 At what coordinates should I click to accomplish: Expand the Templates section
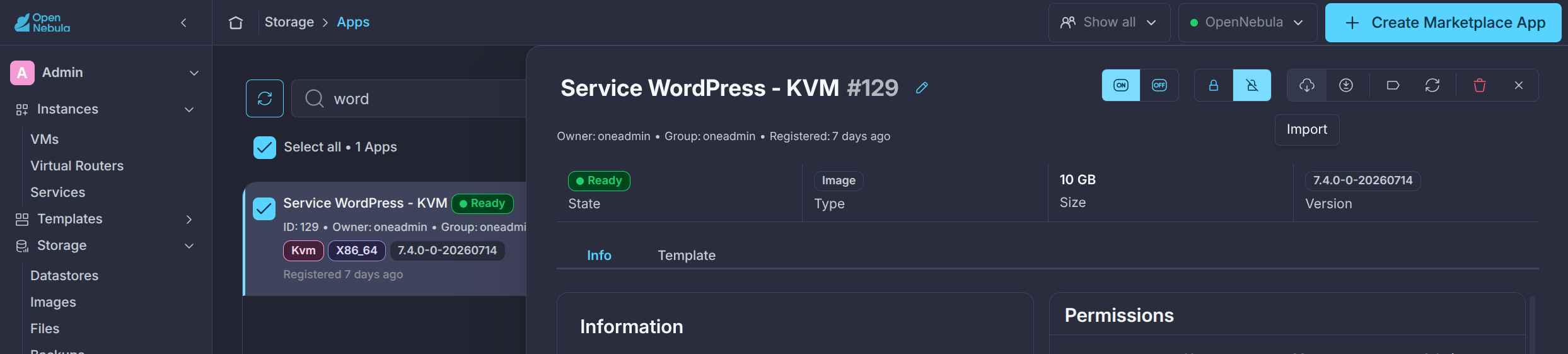tap(189, 220)
